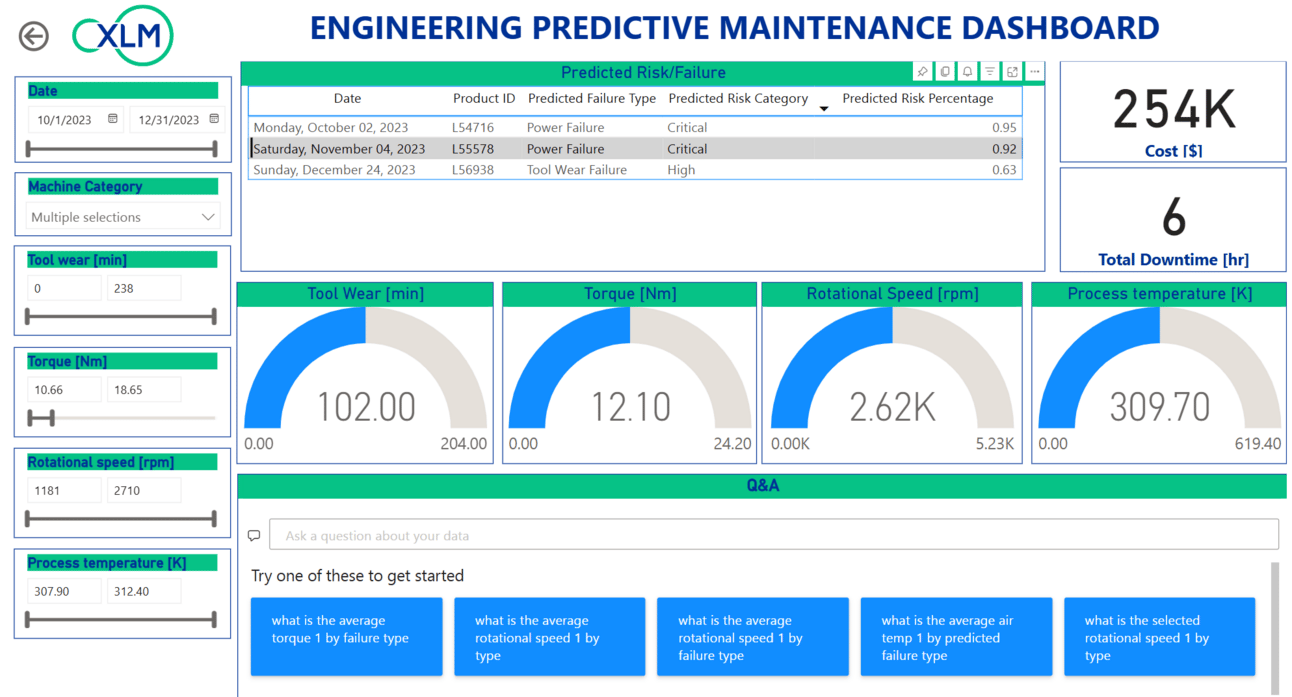This screenshot has height=697, width=1292.
Task: Select average rotational speed by failure type suggestion
Action: tap(753, 637)
